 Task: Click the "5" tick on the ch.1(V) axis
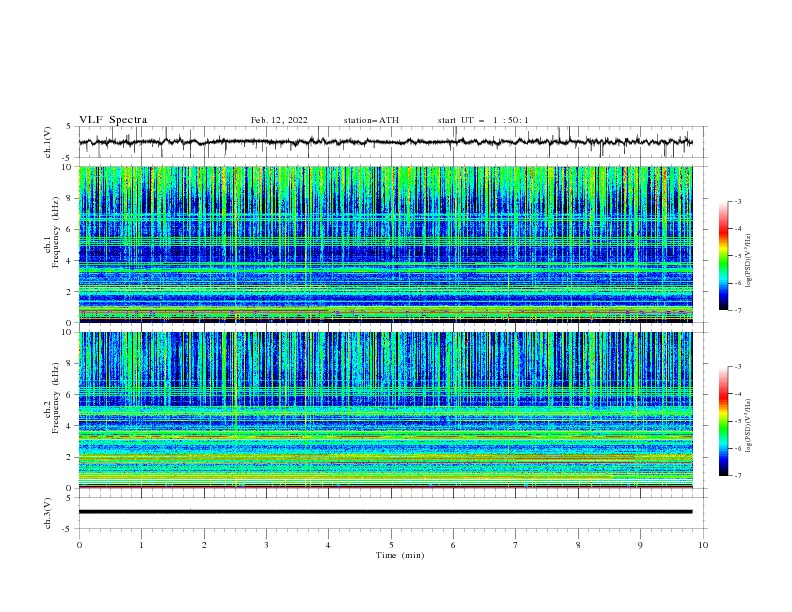(x=69, y=127)
